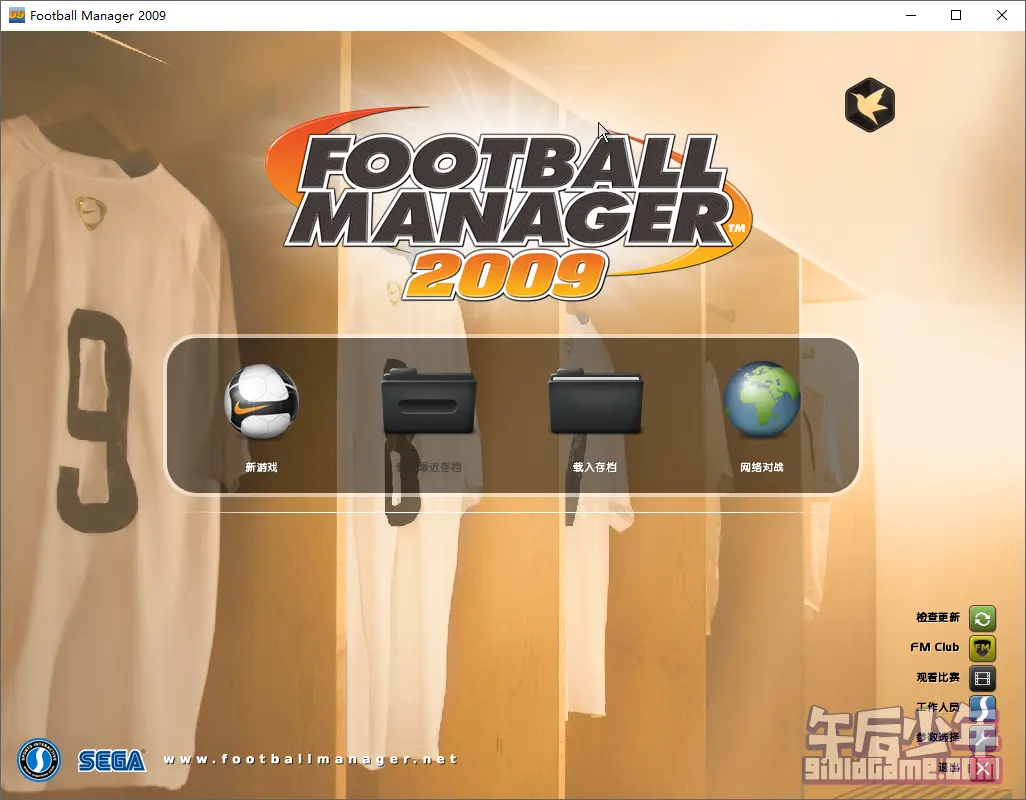Click the red 退出 quit icon
This screenshot has width=1026, height=800.
(x=982, y=769)
